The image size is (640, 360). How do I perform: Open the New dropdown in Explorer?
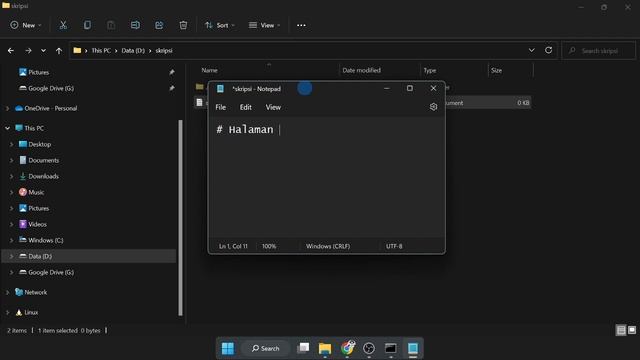click(x=26, y=25)
